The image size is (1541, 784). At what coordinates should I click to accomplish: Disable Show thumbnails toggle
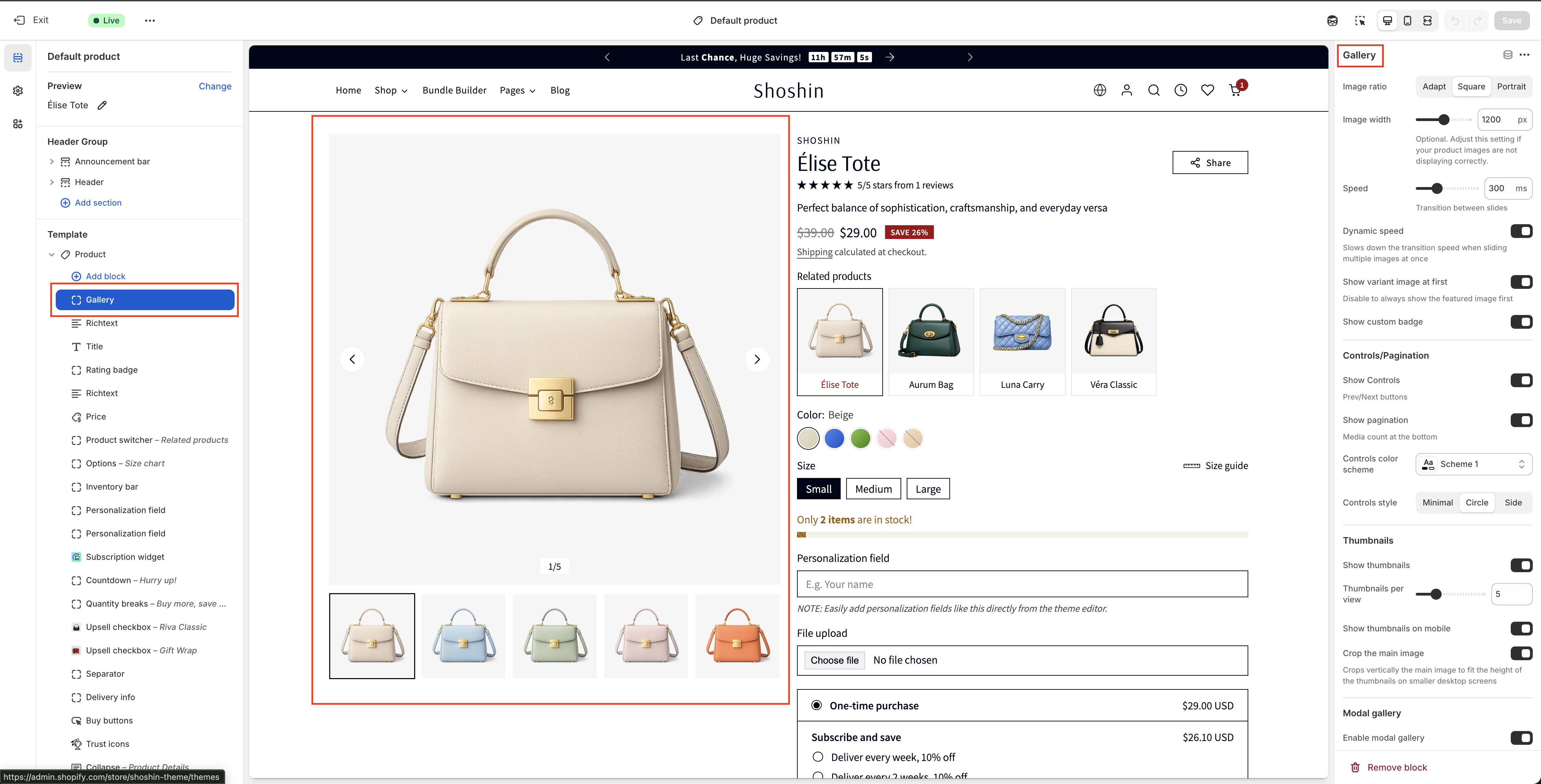pyautogui.click(x=1521, y=565)
